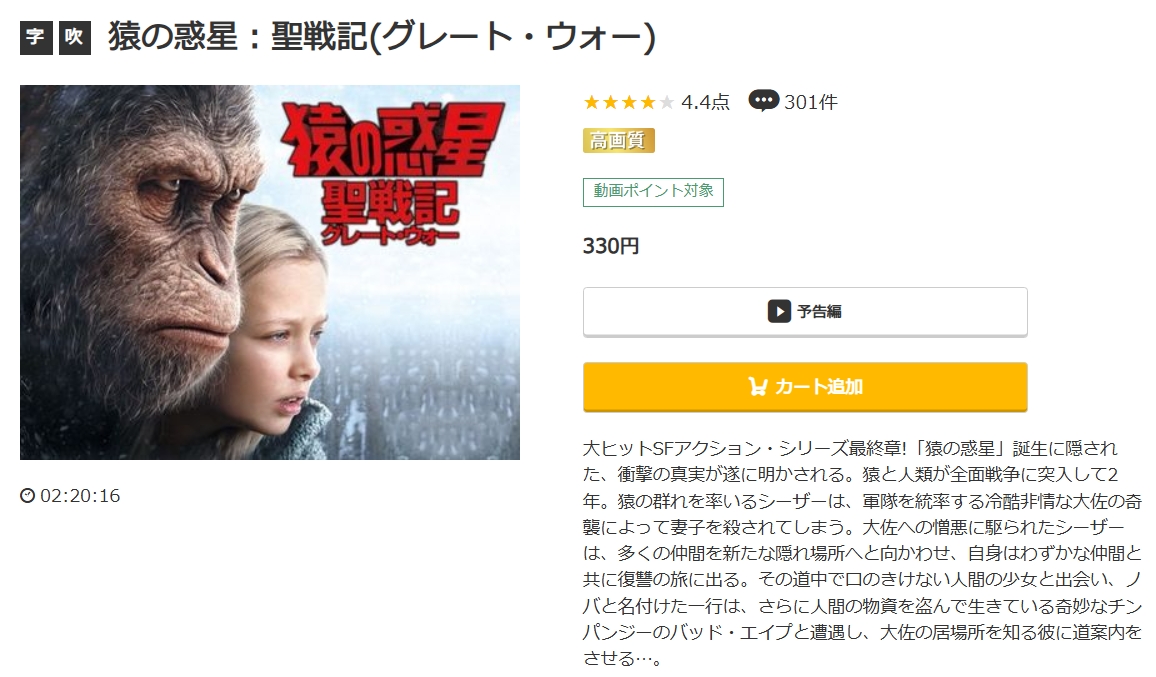1156x677 pixels.
Task: Click the 高画質 quality badge
Action: 619,140
